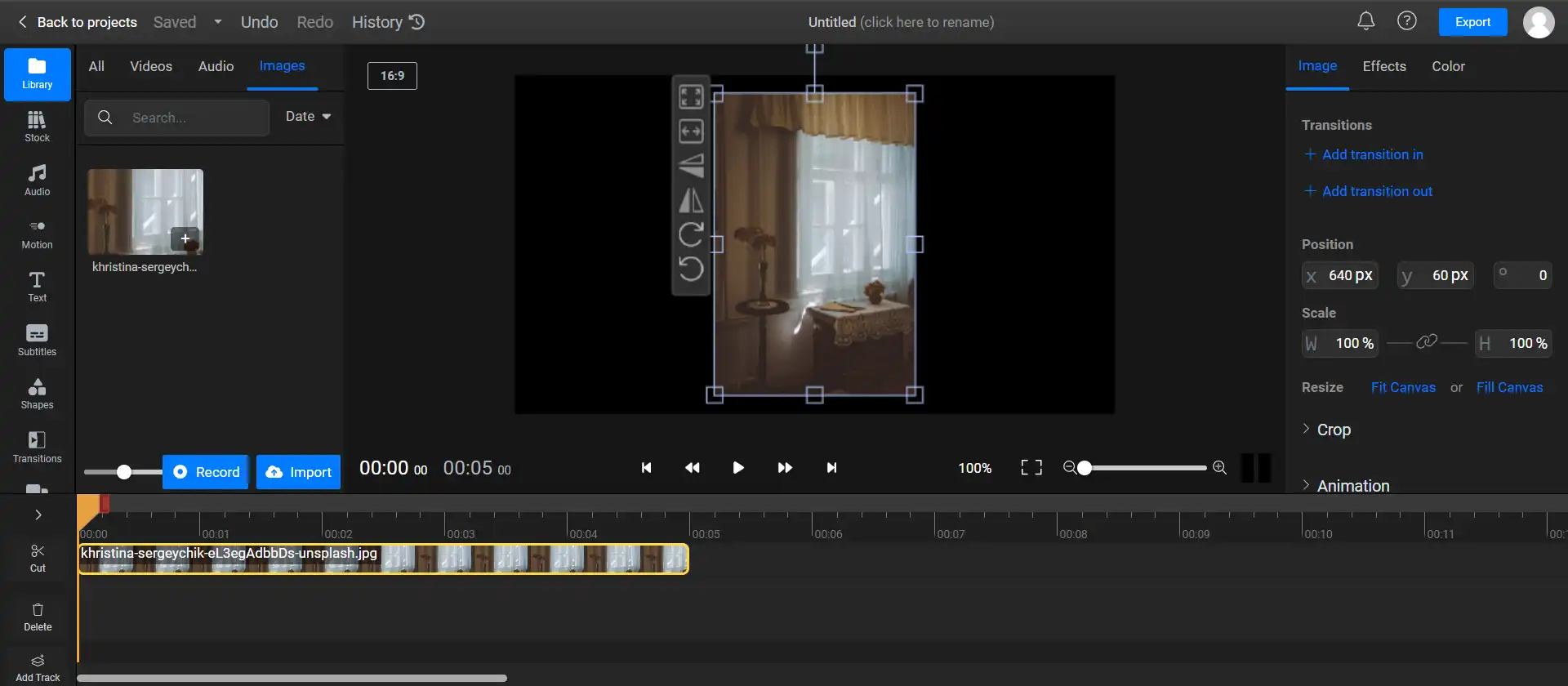
Task: Switch to the Videos tab
Action: [x=151, y=66]
